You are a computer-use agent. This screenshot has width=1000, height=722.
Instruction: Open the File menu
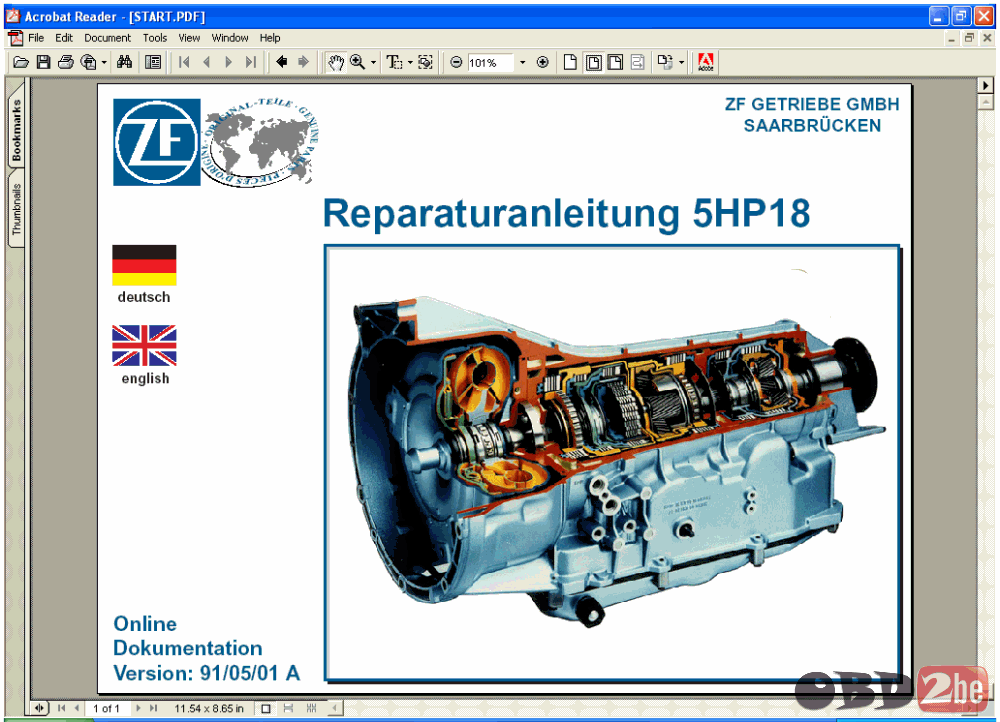point(36,38)
